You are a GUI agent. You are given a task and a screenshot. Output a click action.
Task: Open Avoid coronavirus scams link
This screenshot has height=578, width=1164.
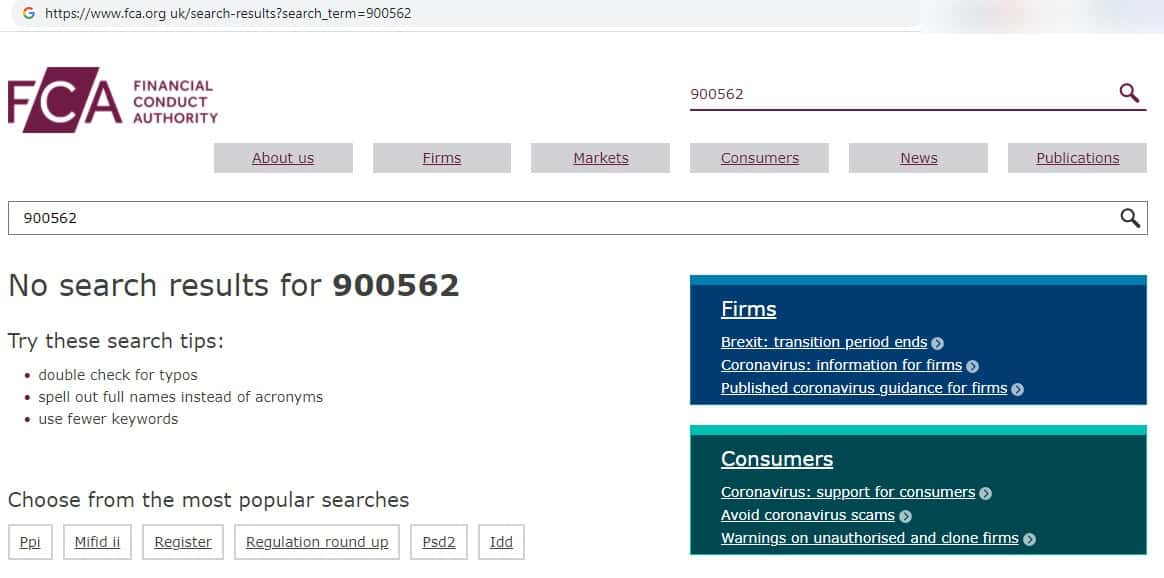808,515
